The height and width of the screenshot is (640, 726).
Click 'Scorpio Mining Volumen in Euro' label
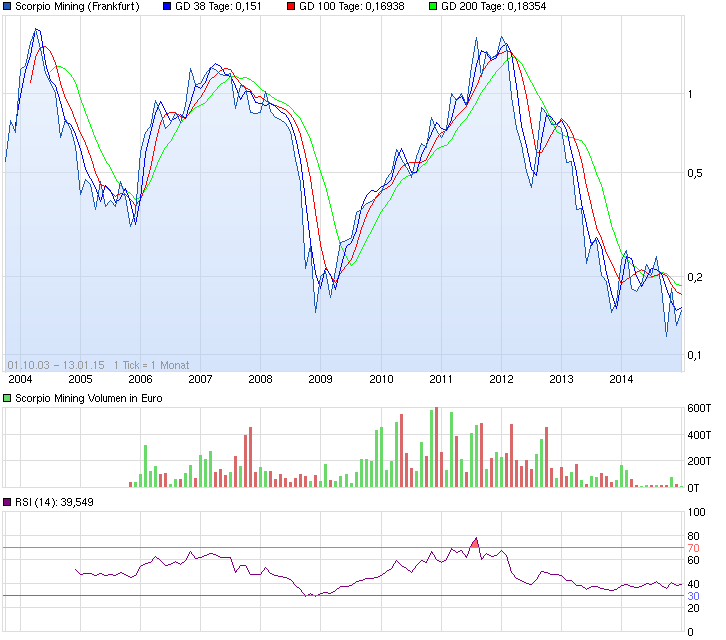pos(89,398)
